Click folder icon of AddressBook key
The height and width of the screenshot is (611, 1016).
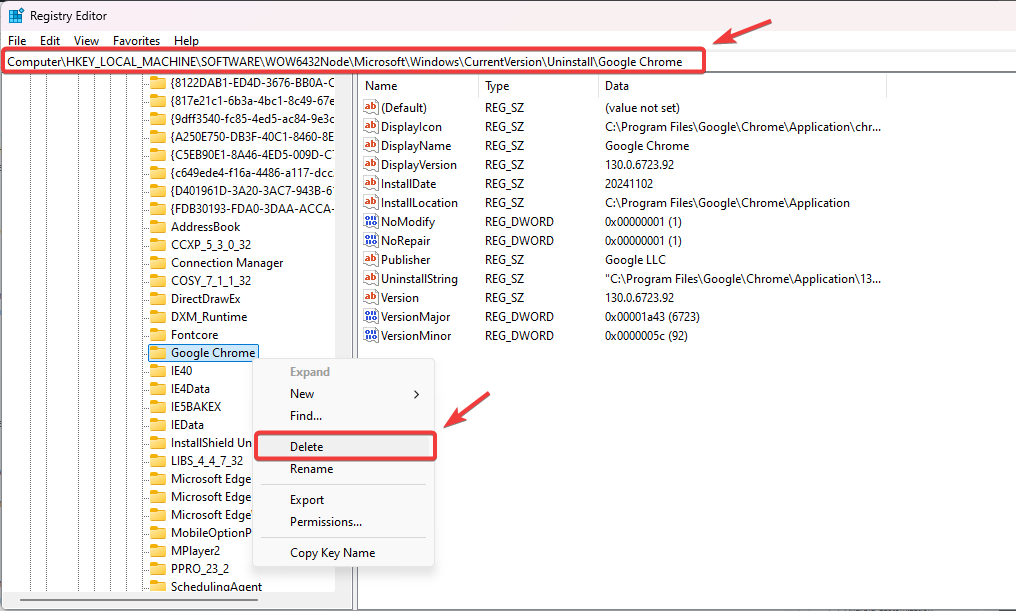[158, 227]
